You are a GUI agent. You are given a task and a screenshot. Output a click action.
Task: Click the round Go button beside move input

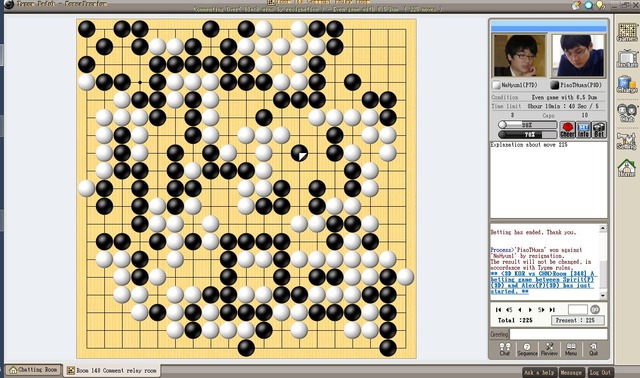(x=595, y=309)
